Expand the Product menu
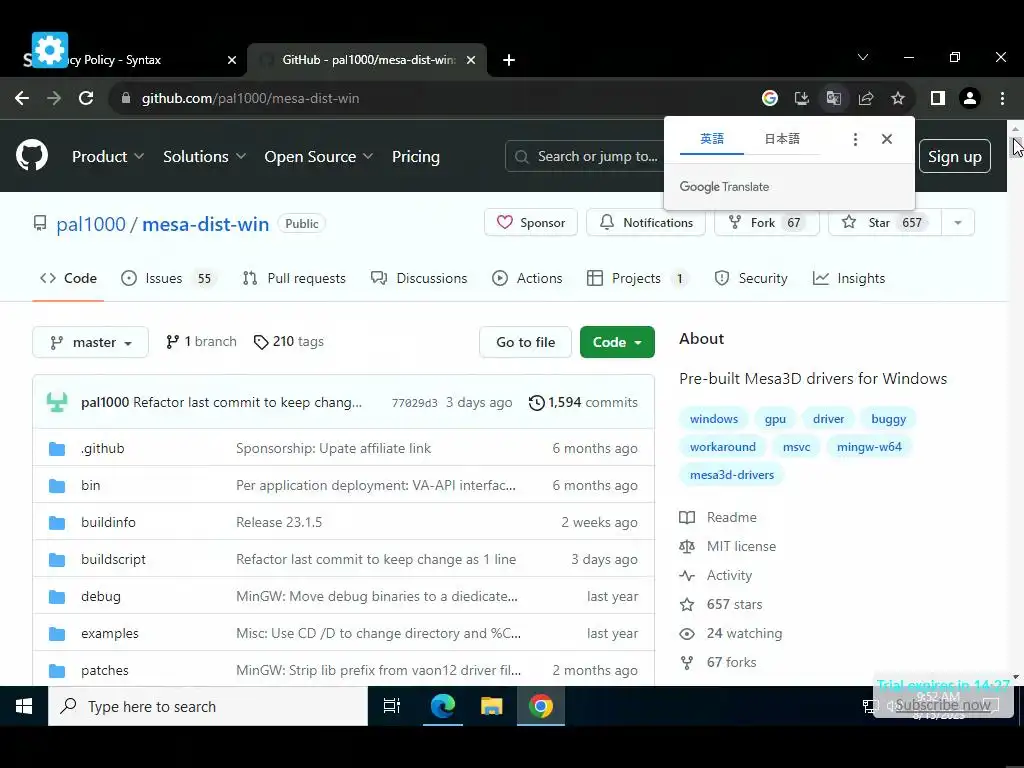Screen dimensions: 1024x768 [x=108, y=157]
